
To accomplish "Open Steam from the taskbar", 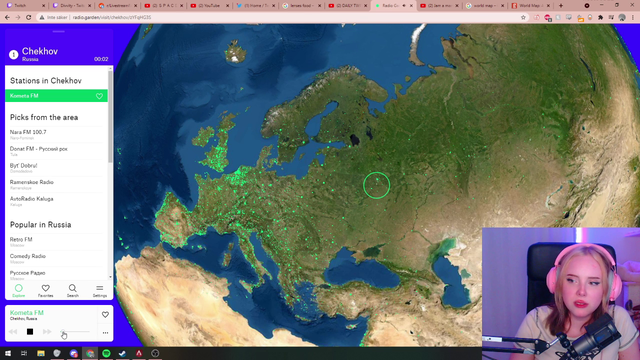I will (x=122, y=353).
